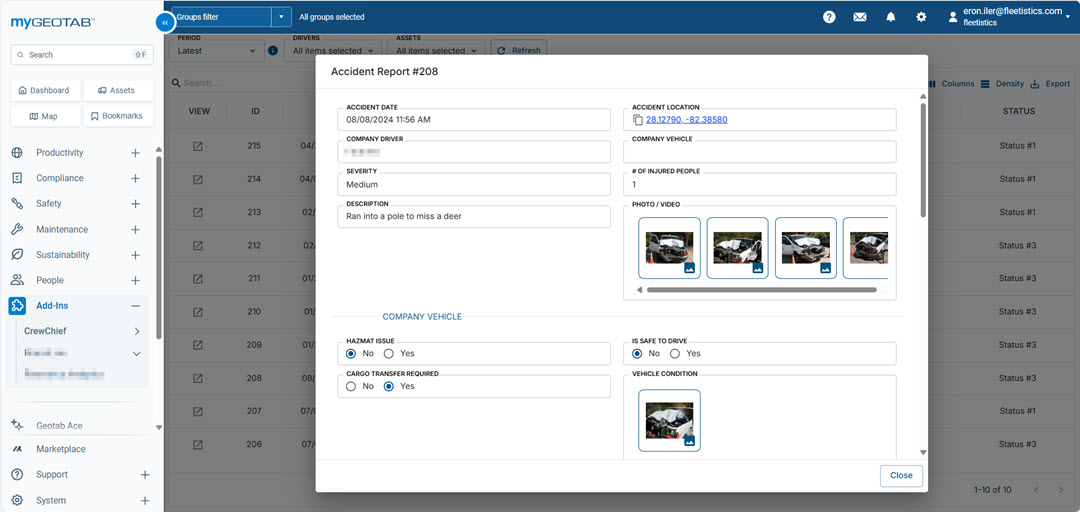Select Yes for Is Safe to Drive
The width and height of the screenshot is (1080, 512).
click(675, 354)
